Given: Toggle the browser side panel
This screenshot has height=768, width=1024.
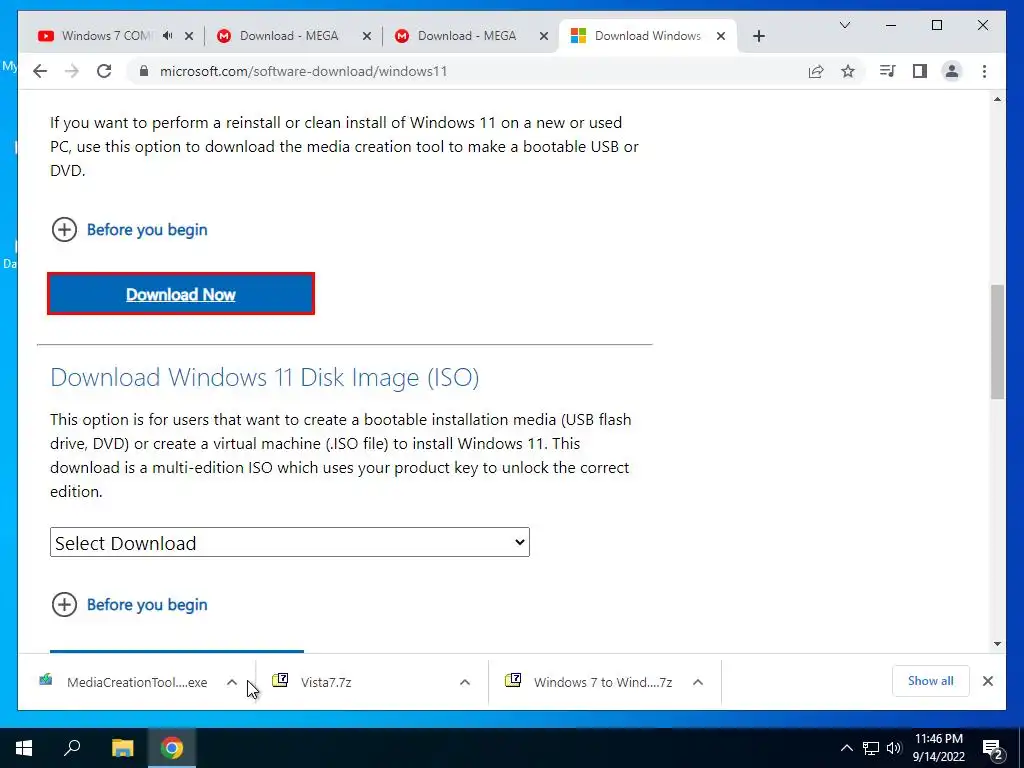Looking at the screenshot, I should coord(920,71).
